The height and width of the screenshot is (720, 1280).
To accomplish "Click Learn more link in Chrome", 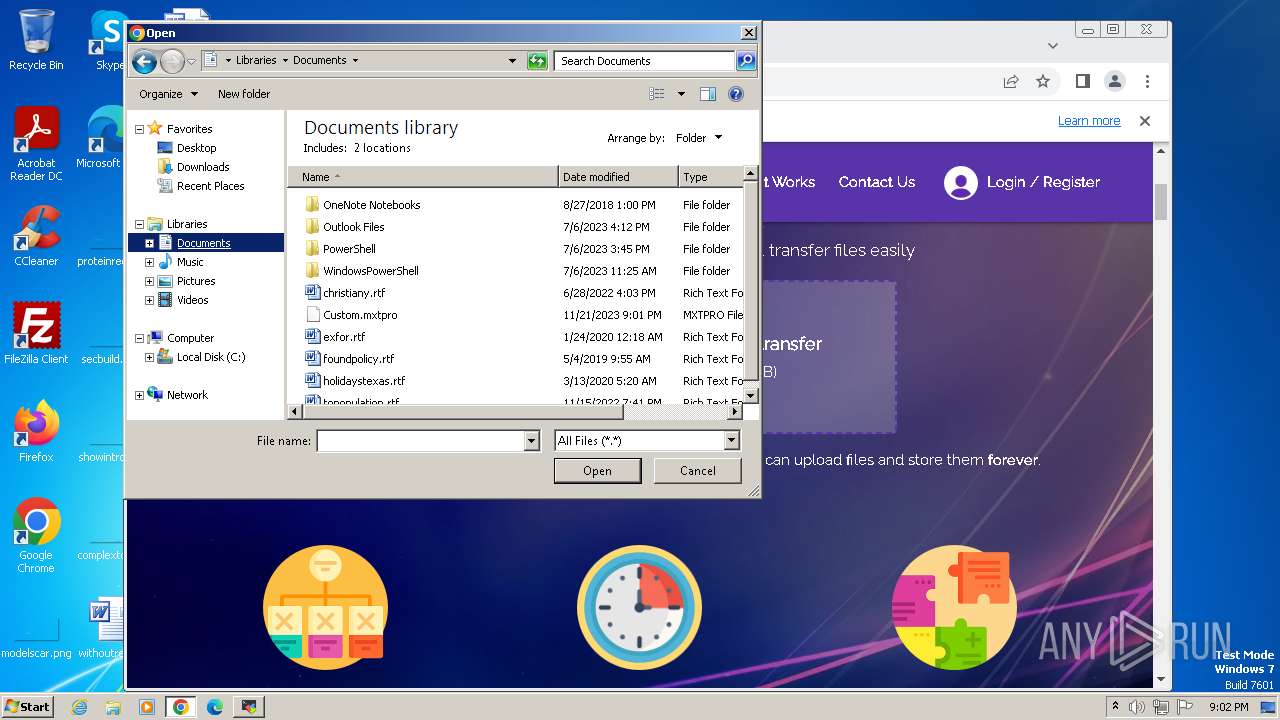I will click(x=1089, y=121).
